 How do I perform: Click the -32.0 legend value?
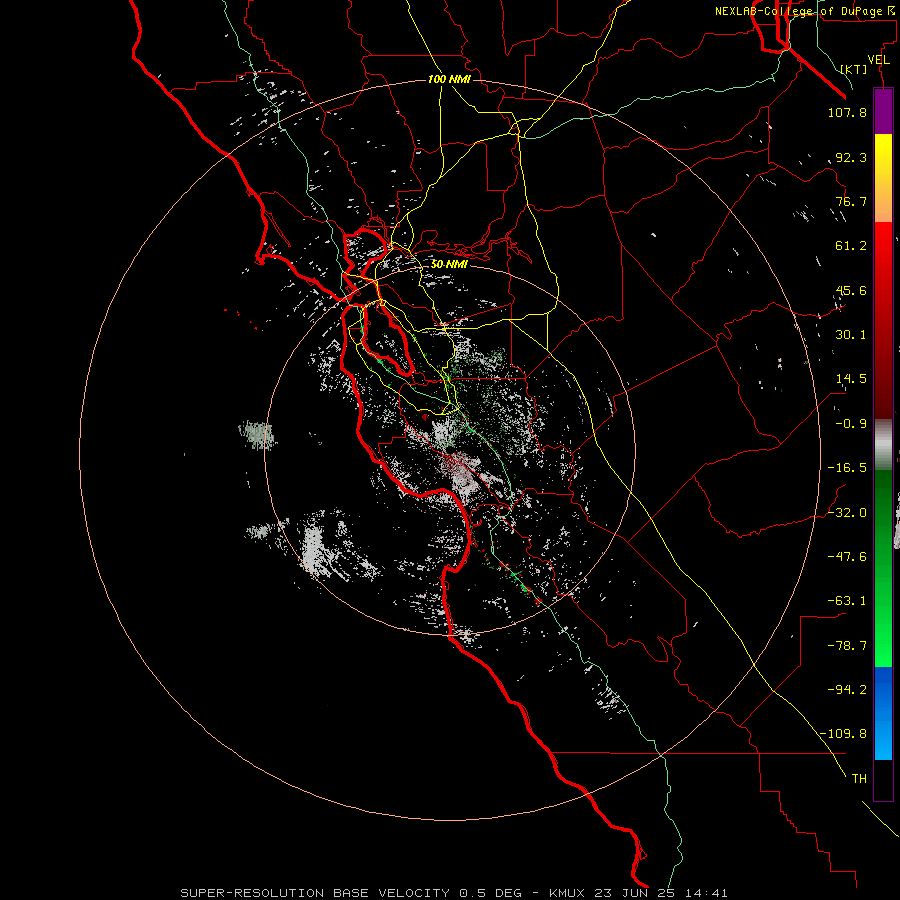pyautogui.click(x=847, y=513)
